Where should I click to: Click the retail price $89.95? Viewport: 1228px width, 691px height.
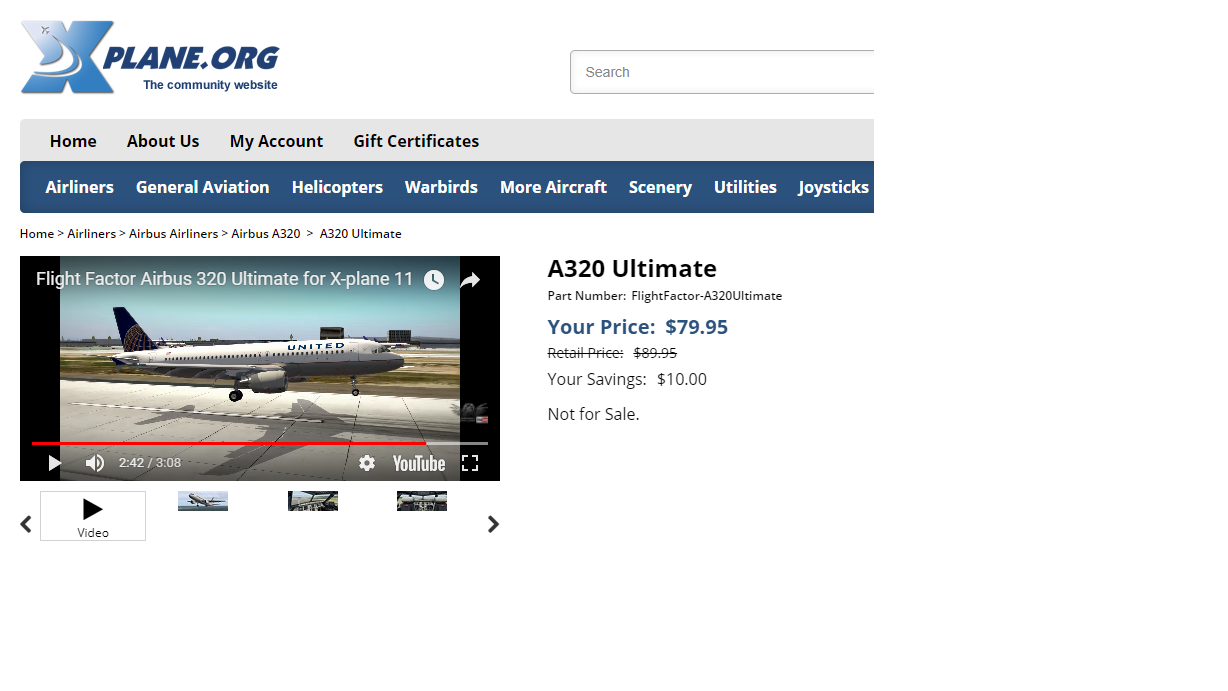pyautogui.click(x=655, y=353)
